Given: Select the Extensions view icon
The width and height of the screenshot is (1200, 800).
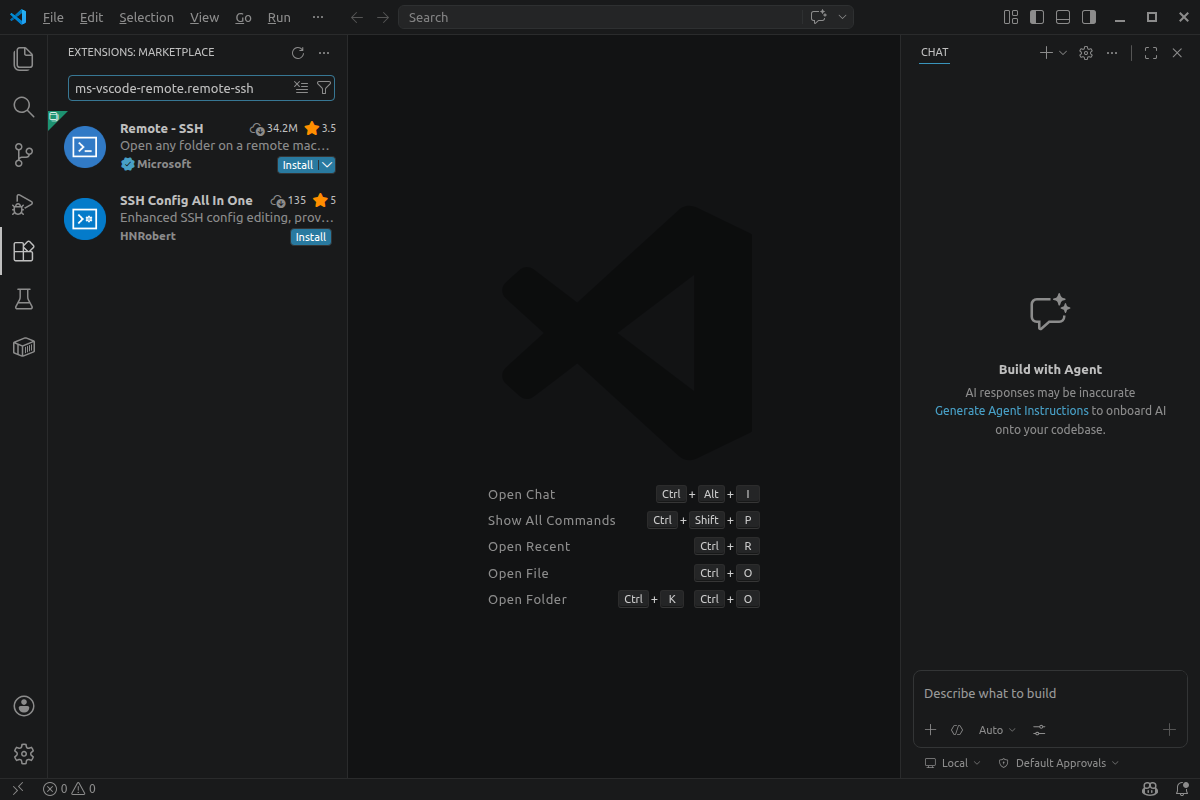Looking at the screenshot, I should [24, 251].
